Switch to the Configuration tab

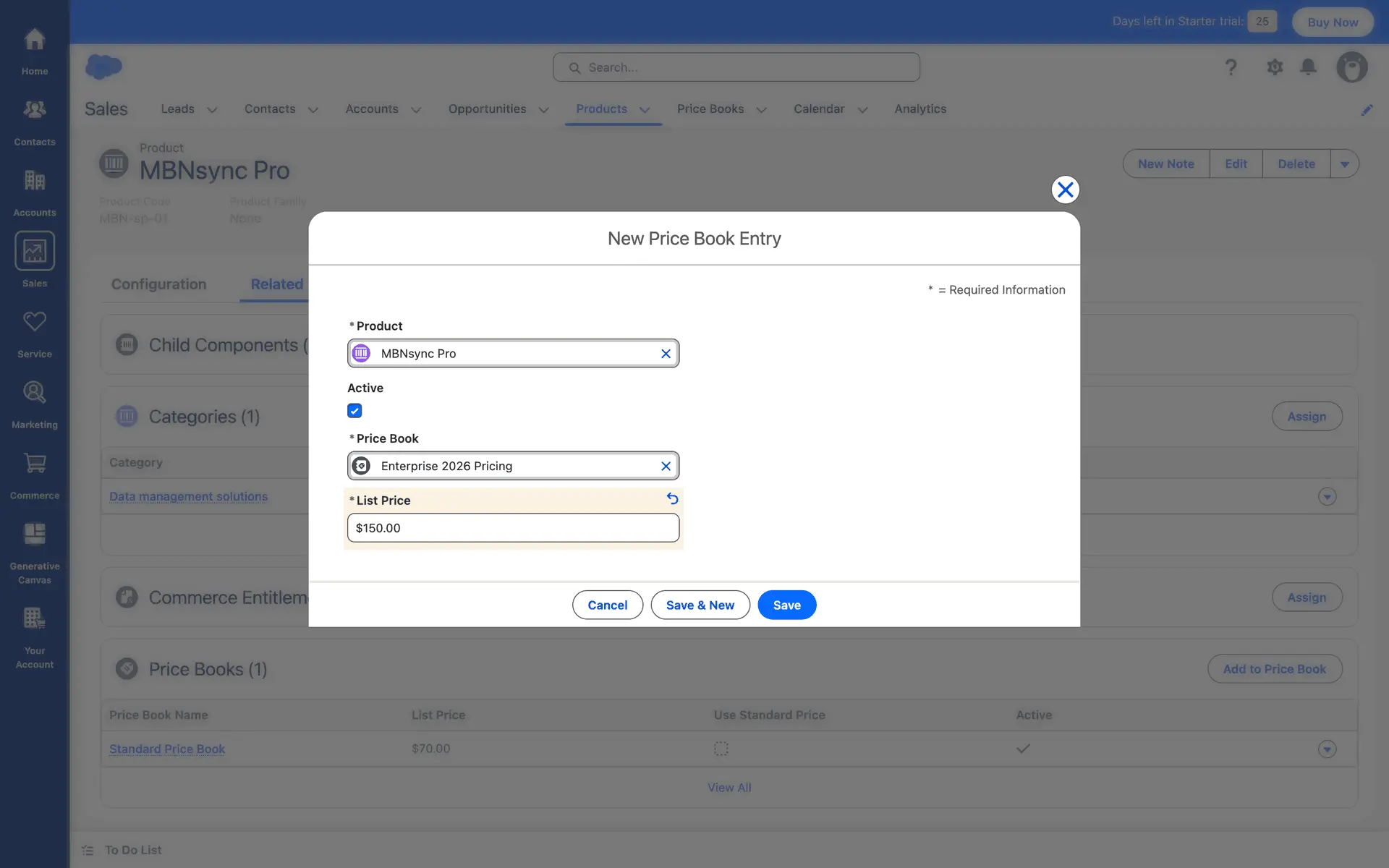158,284
